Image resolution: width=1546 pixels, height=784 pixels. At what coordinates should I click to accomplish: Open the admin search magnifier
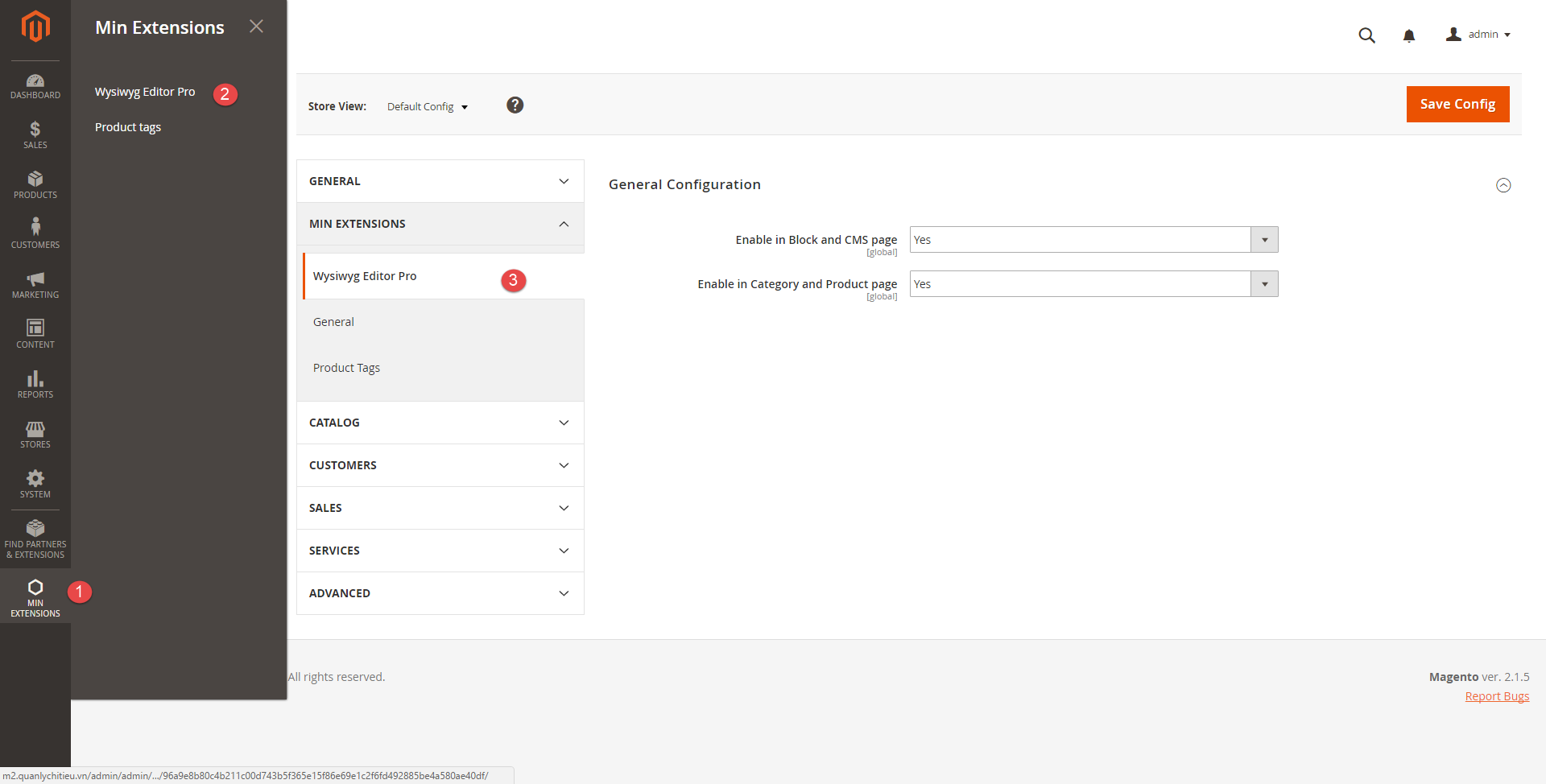pyautogui.click(x=1366, y=35)
